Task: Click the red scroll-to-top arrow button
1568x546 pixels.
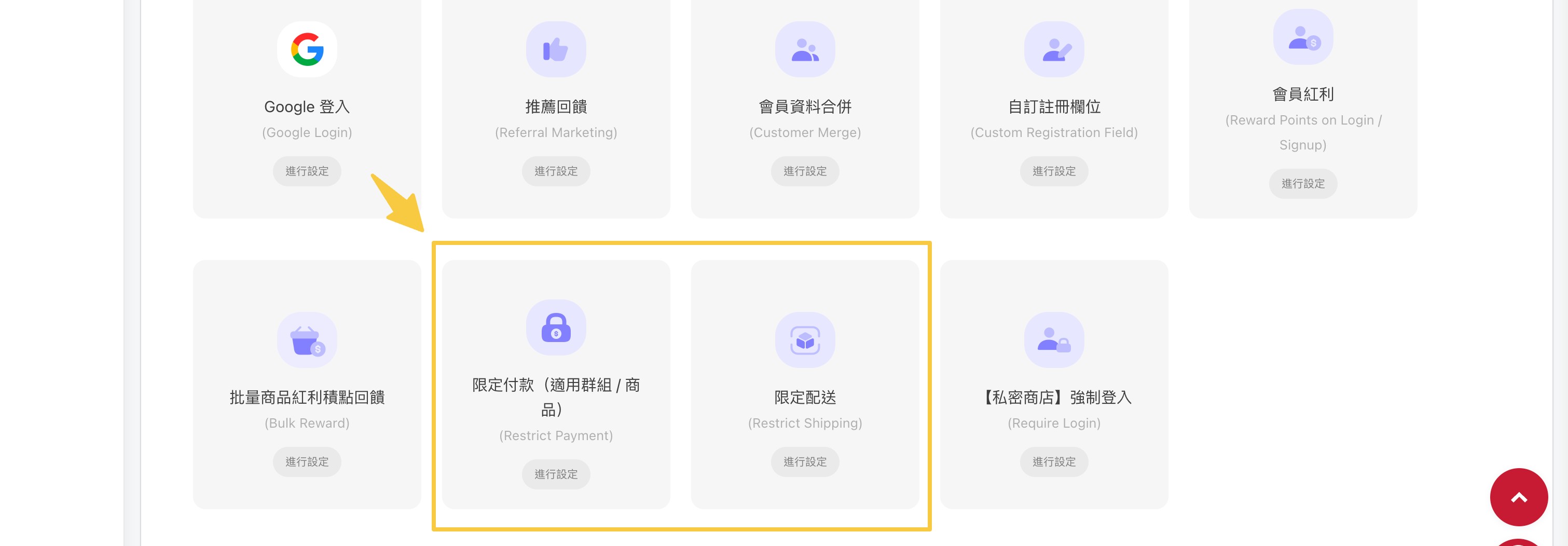Action: tap(1518, 497)
